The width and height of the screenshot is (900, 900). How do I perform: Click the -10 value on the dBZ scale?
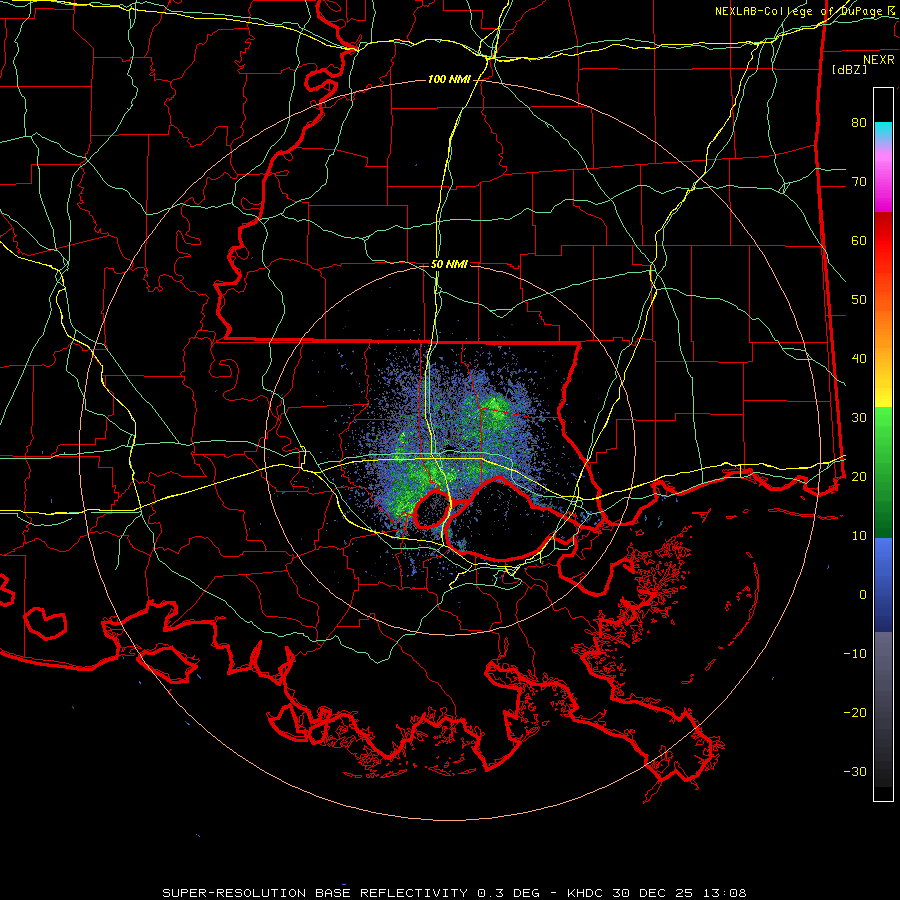pyautogui.click(x=855, y=654)
